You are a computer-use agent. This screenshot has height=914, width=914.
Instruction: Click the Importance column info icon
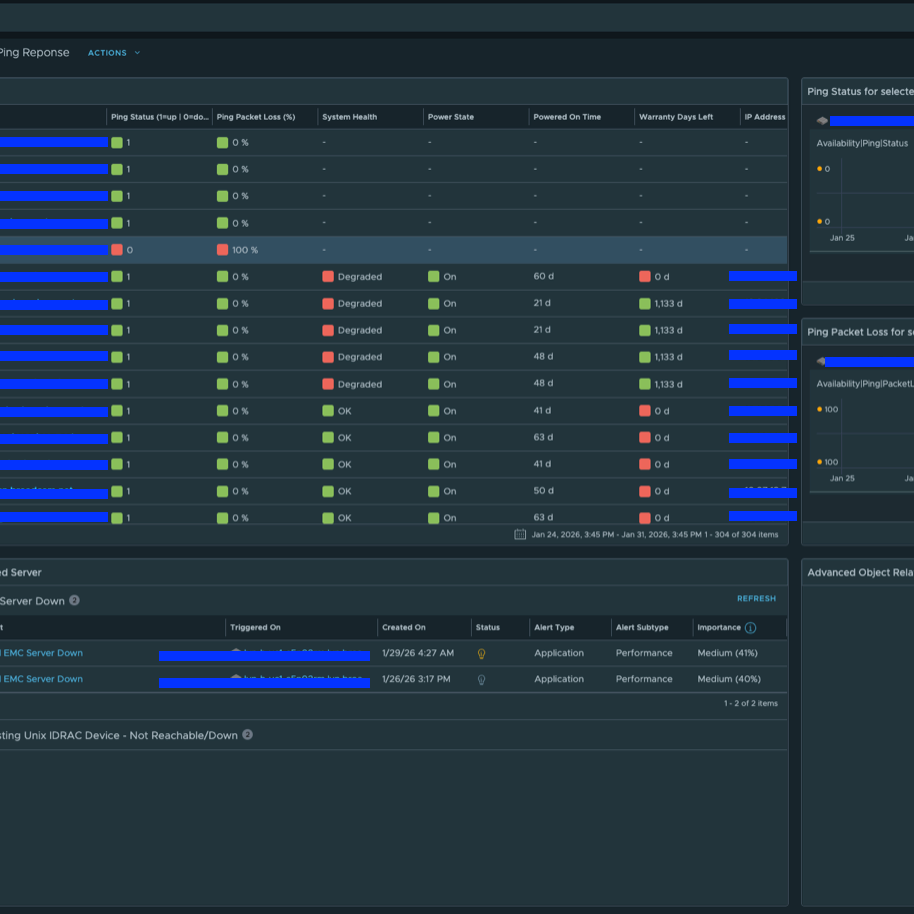[x=750, y=628]
